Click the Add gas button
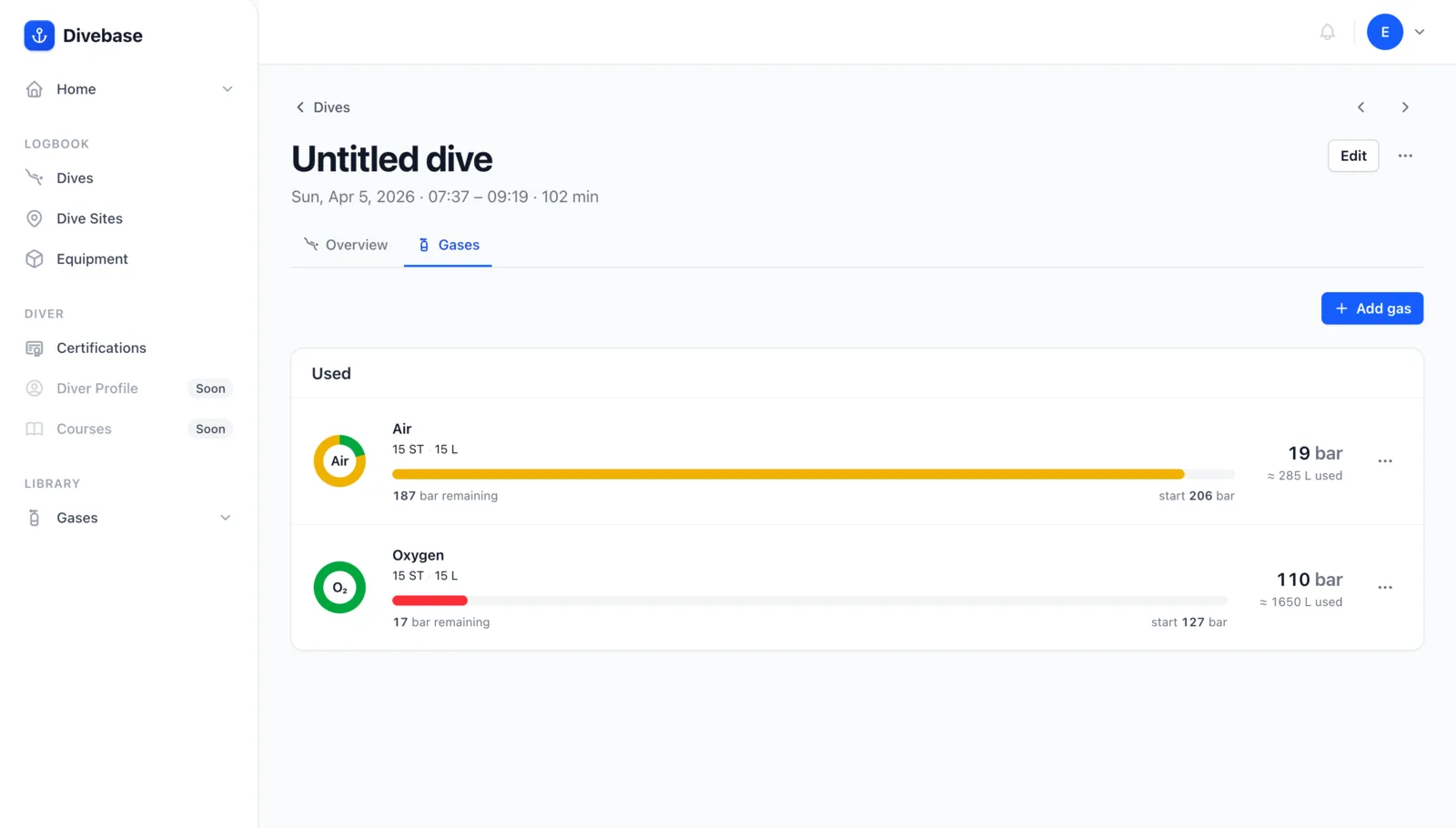The height and width of the screenshot is (828, 1456). pyautogui.click(x=1372, y=308)
